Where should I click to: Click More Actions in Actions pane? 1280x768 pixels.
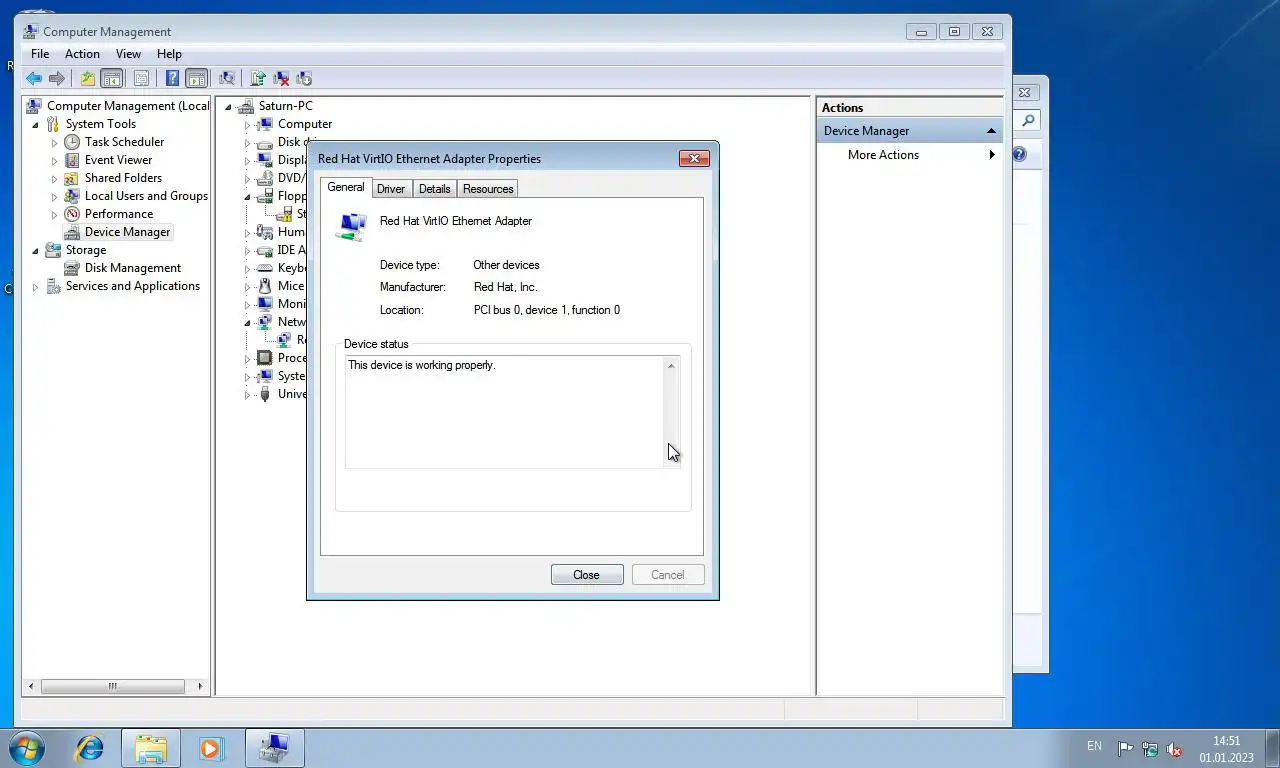click(x=883, y=155)
